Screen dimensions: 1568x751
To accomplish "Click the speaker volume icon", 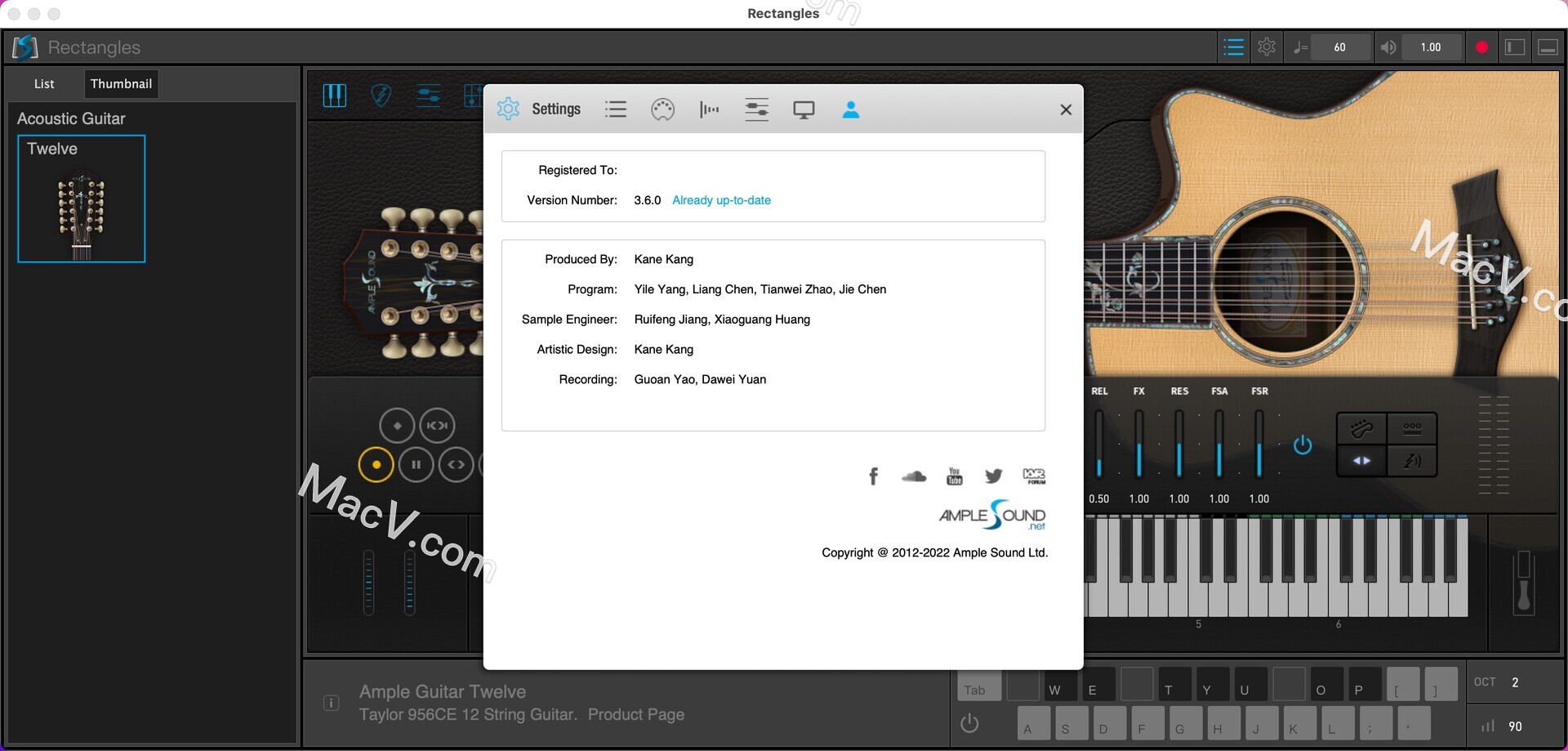I will (x=1388, y=47).
